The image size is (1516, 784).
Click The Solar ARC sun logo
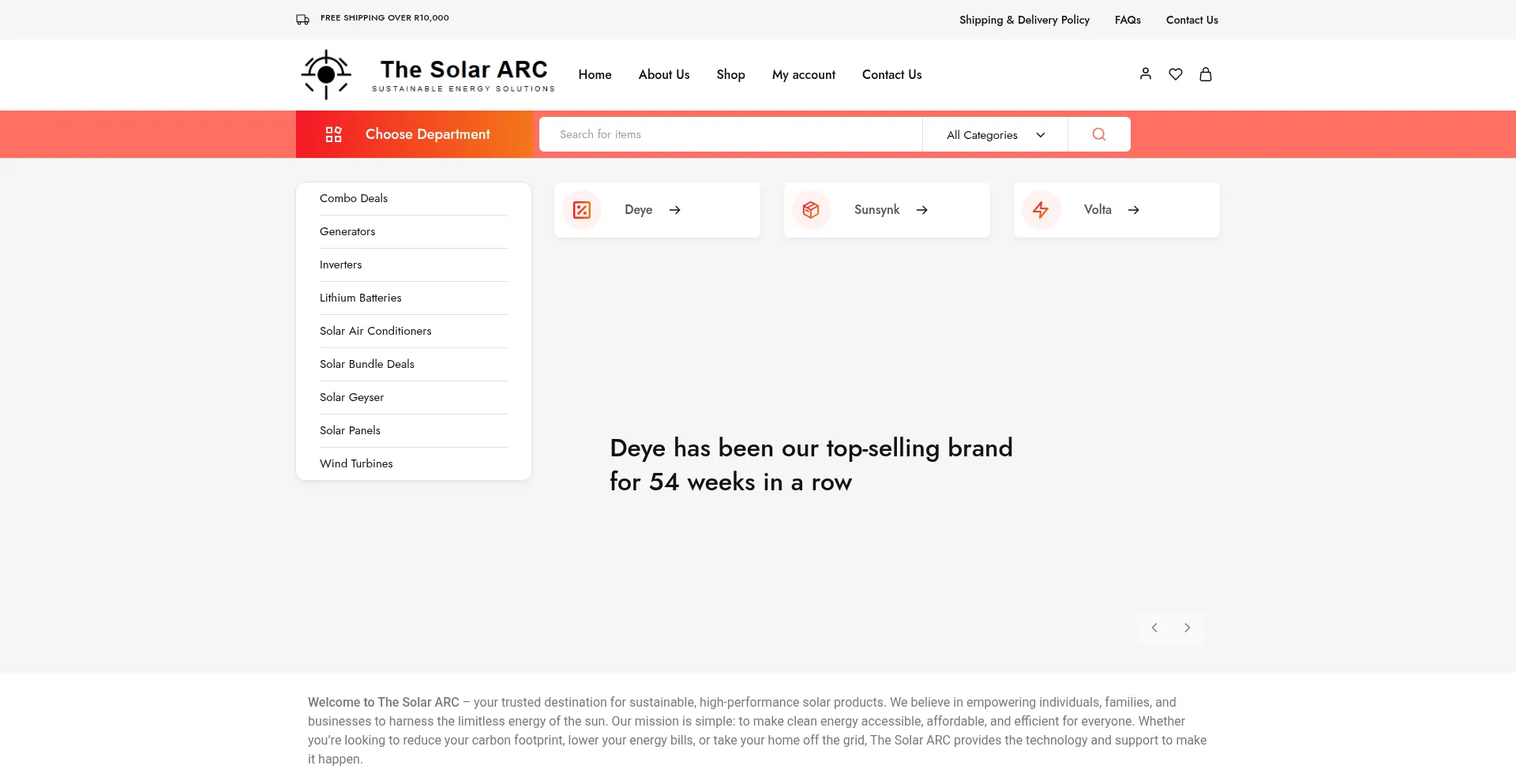[x=326, y=75]
